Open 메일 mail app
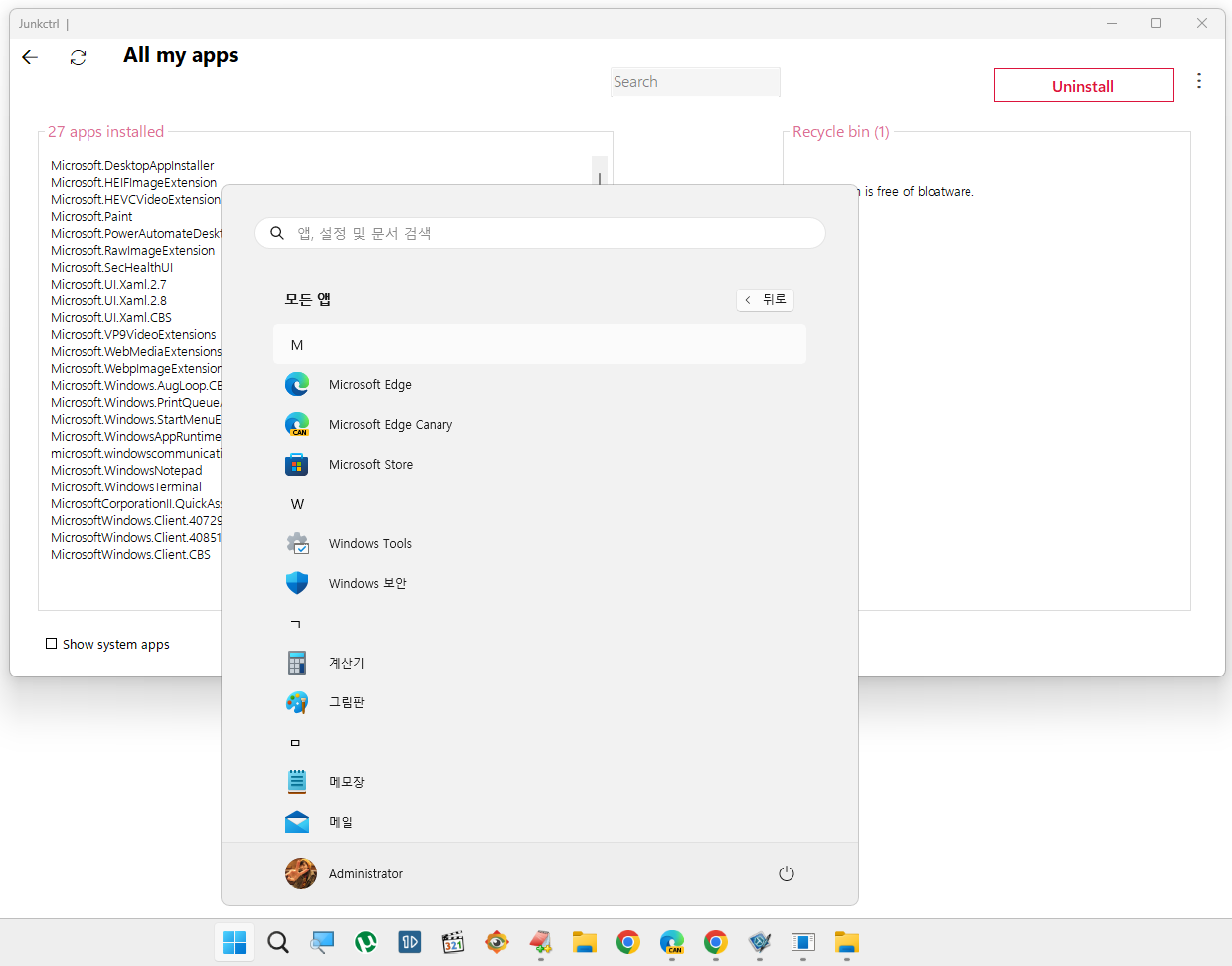1232x966 pixels. (540, 822)
